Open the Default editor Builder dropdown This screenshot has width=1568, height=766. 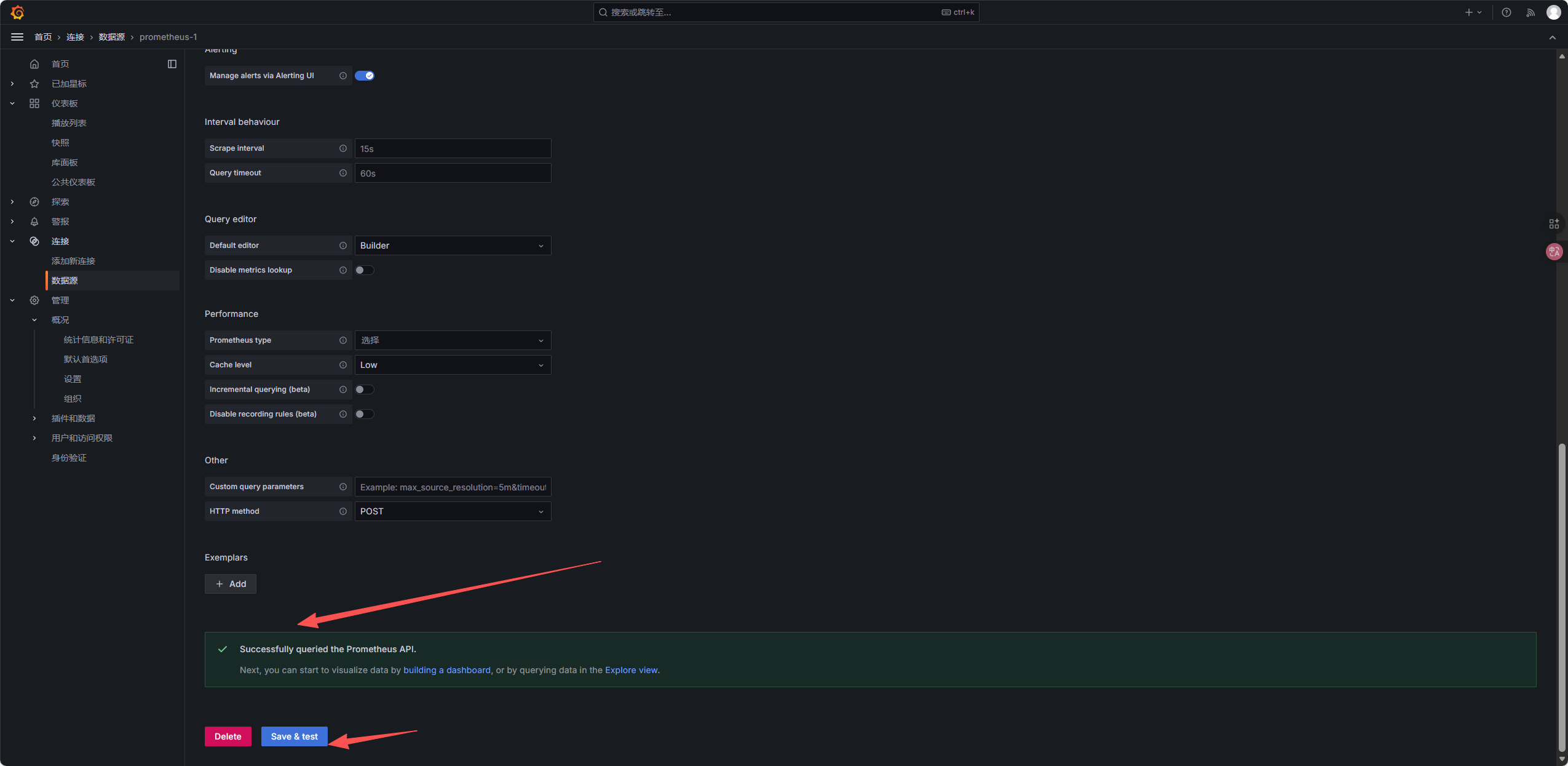(x=453, y=245)
